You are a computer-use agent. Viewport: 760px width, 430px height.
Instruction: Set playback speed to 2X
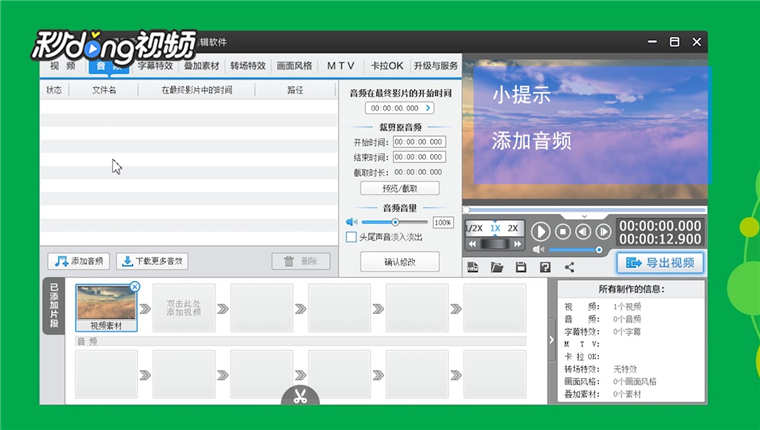pyautogui.click(x=513, y=228)
